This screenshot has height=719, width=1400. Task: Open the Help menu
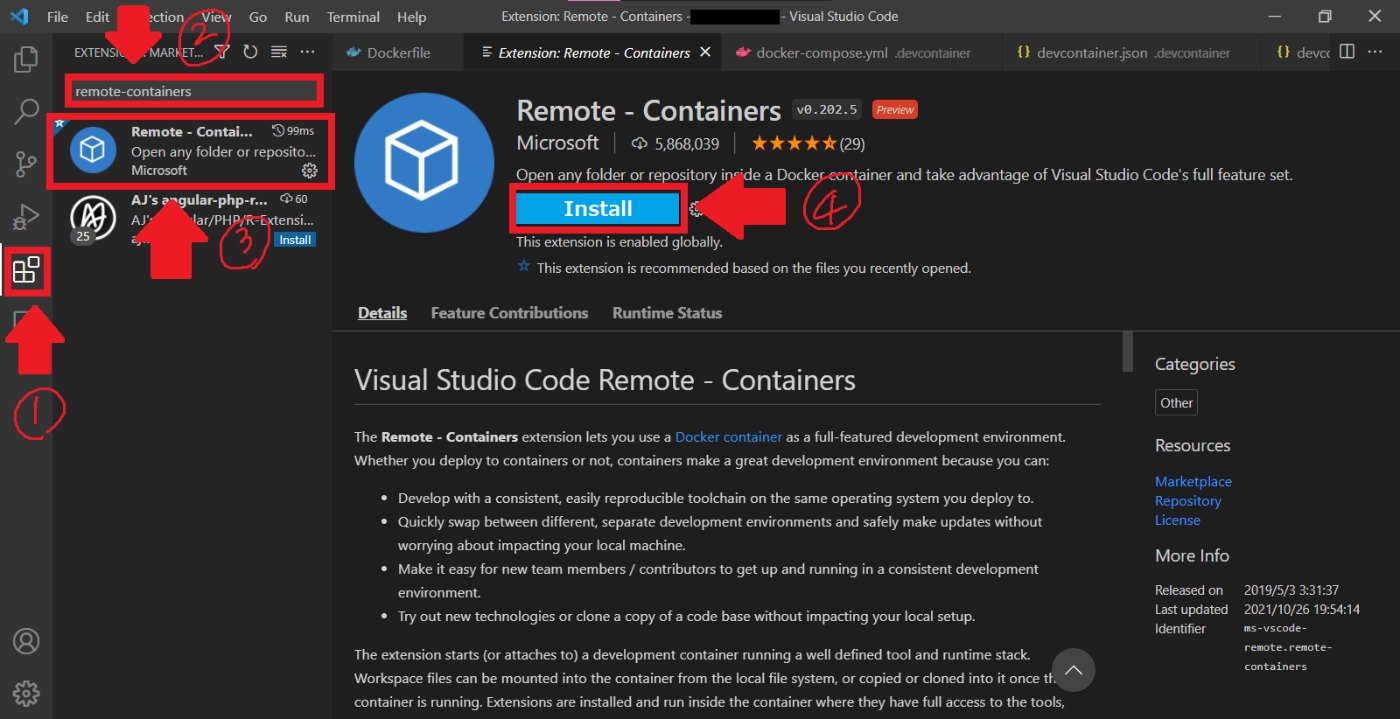pos(411,17)
